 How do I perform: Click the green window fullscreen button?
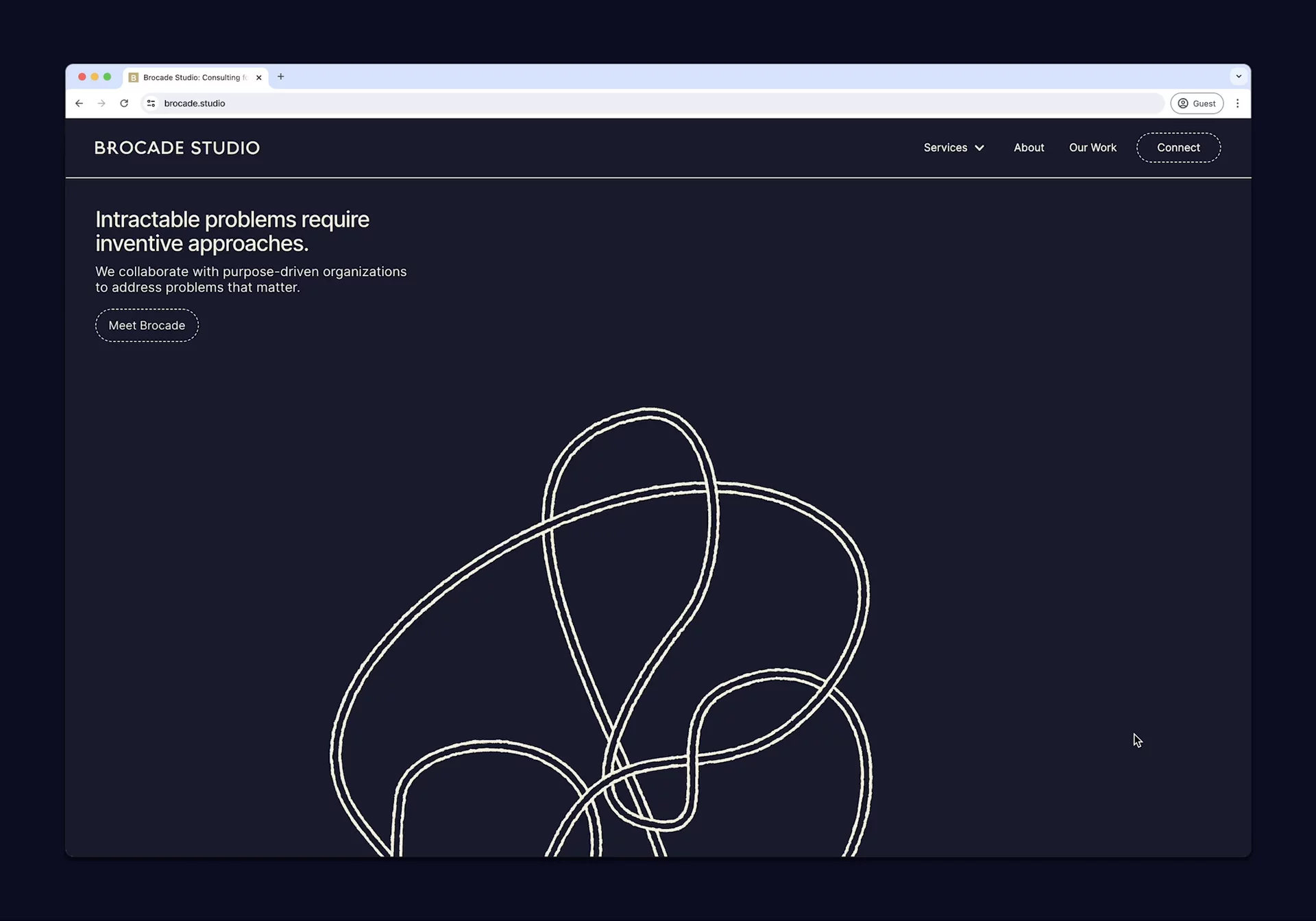[x=107, y=77]
